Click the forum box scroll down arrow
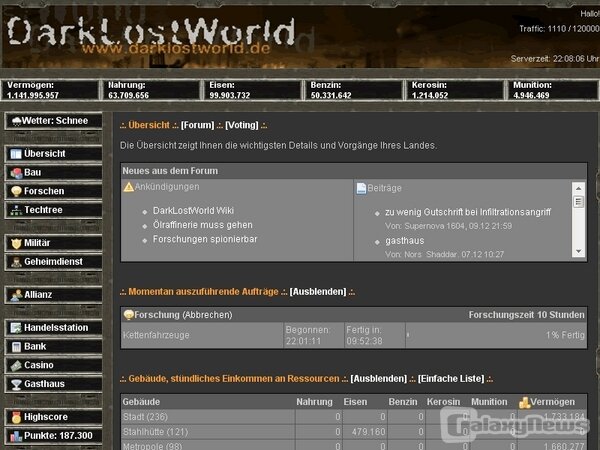 point(578,251)
